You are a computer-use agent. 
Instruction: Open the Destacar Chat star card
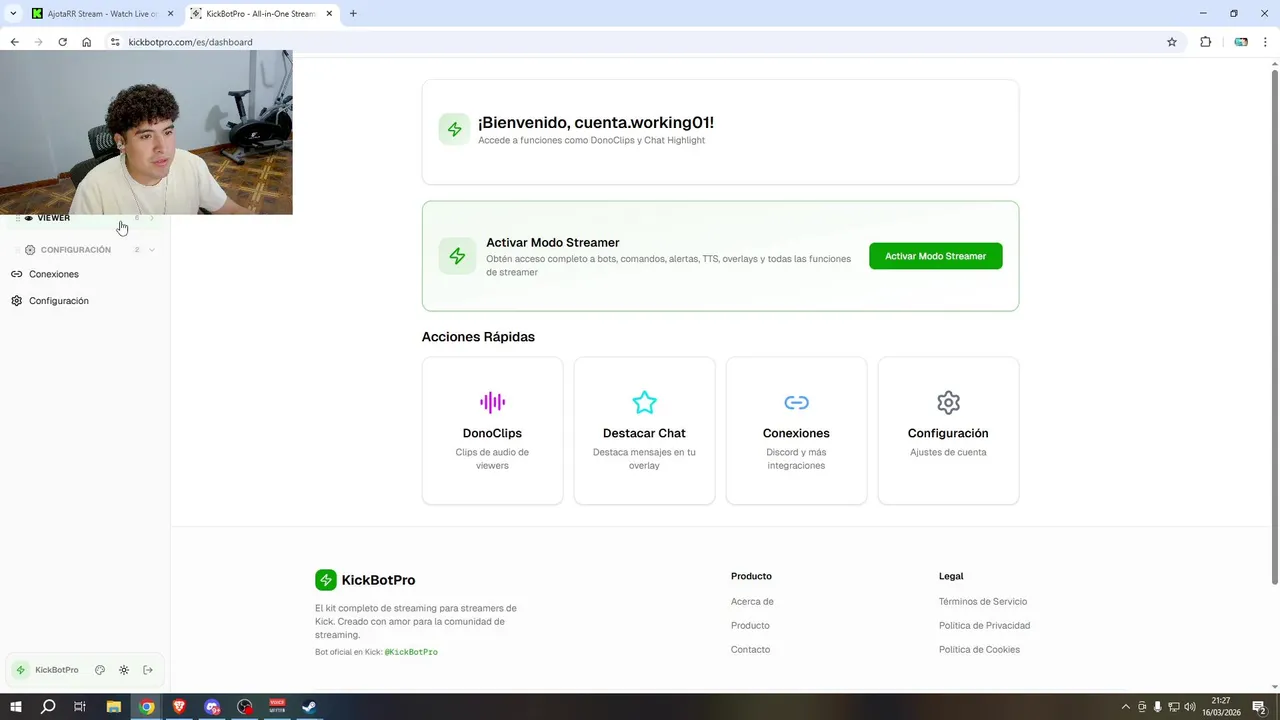[x=644, y=431]
